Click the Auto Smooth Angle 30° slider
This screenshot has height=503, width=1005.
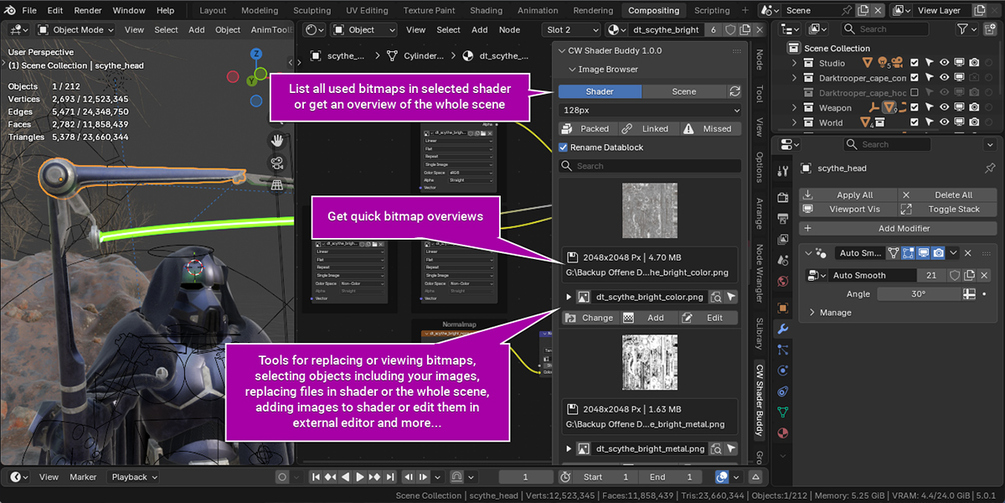click(x=918, y=294)
